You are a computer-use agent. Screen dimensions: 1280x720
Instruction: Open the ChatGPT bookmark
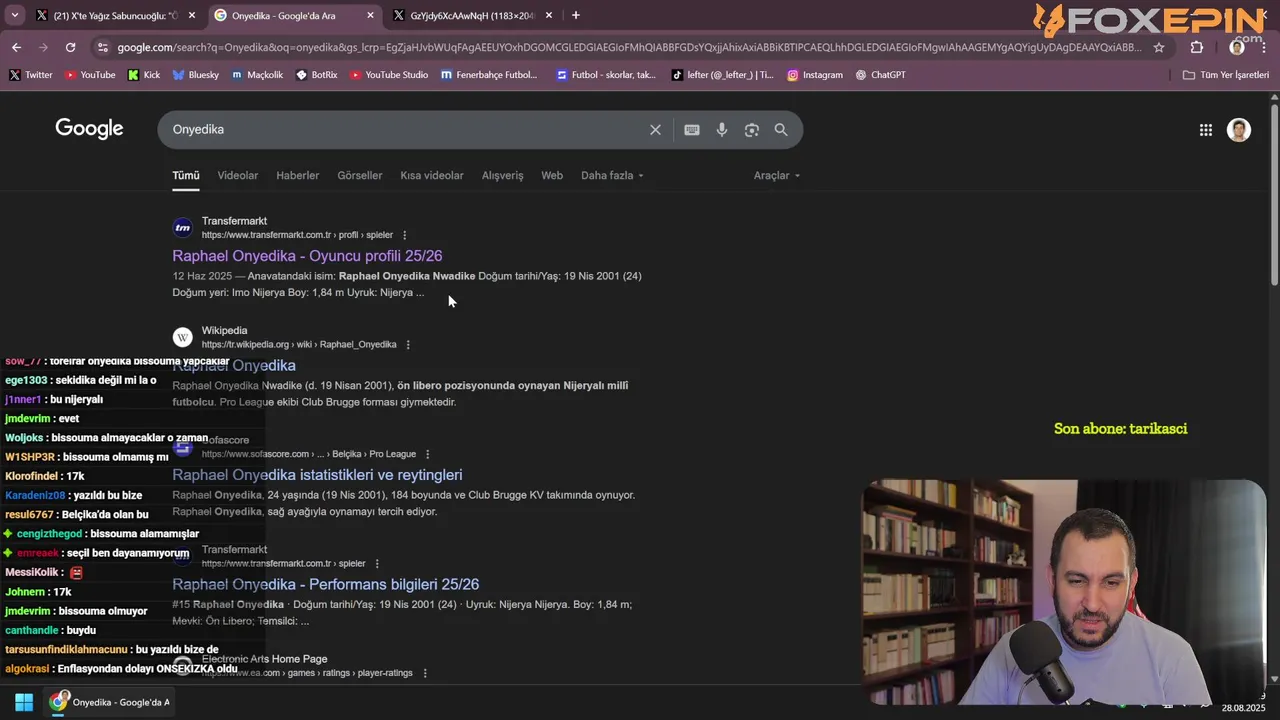click(x=881, y=75)
